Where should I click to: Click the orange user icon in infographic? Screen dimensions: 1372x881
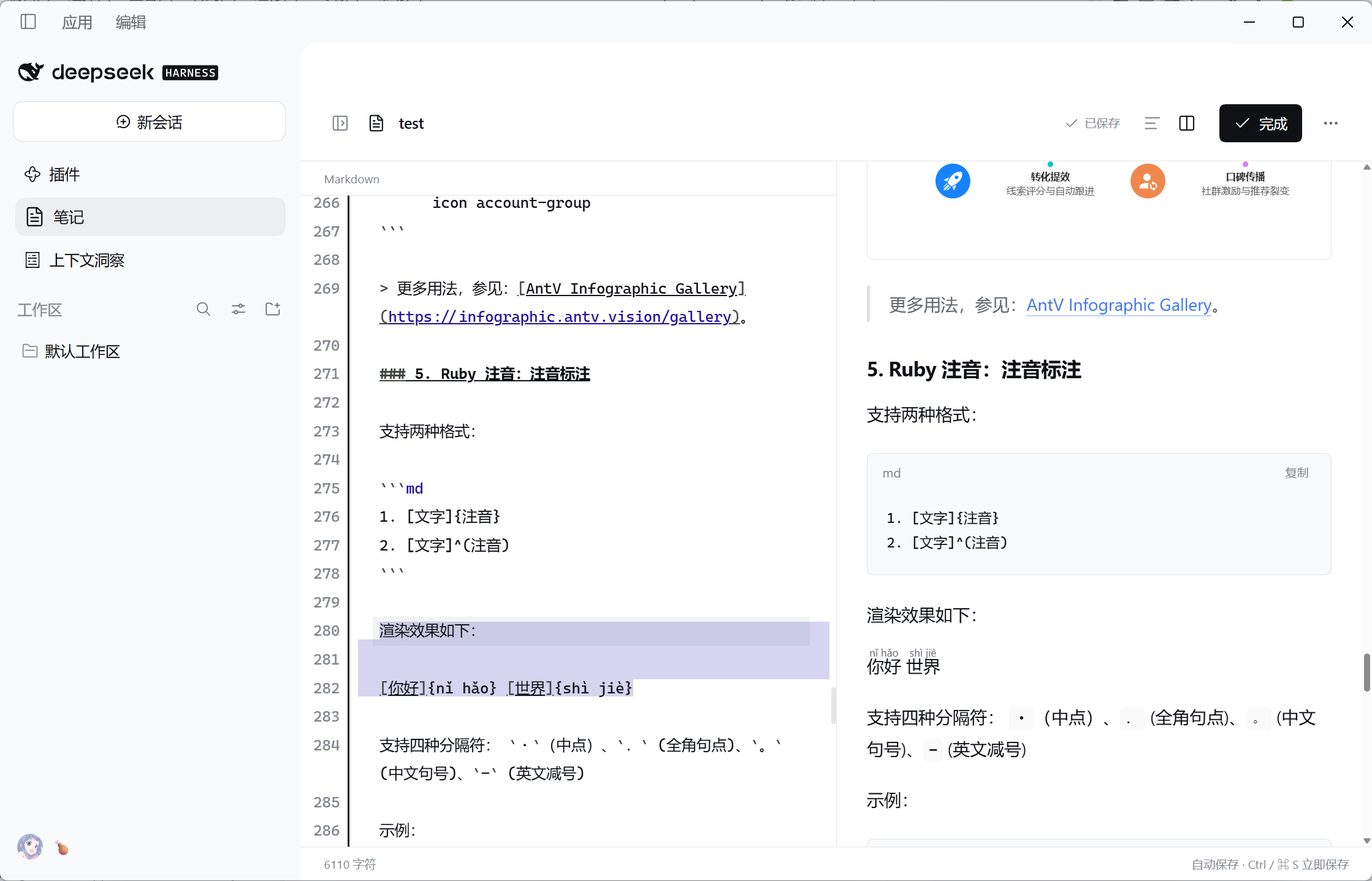point(1148,181)
